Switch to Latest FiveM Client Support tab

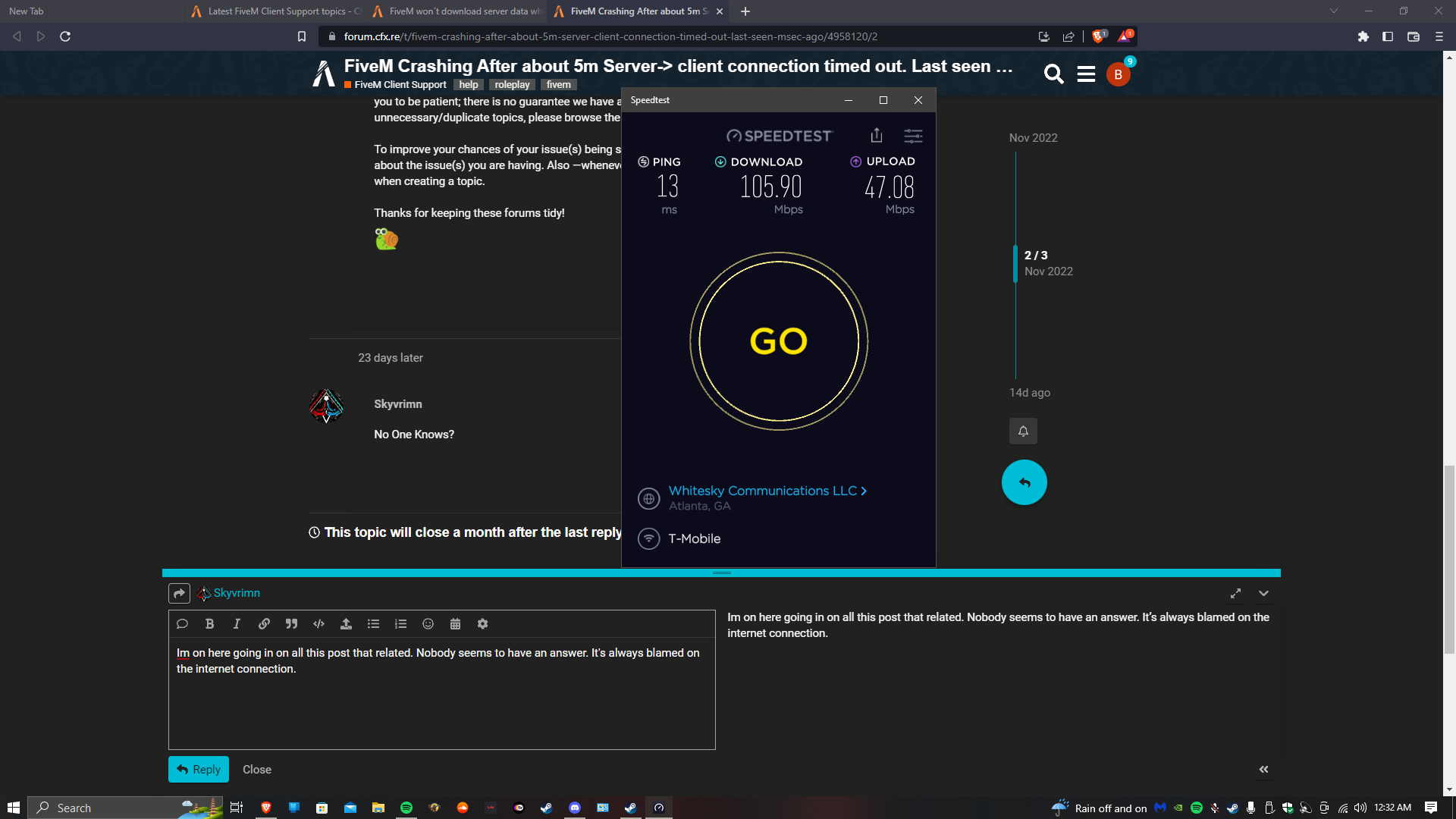pyautogui.click(x=277, y=11)
